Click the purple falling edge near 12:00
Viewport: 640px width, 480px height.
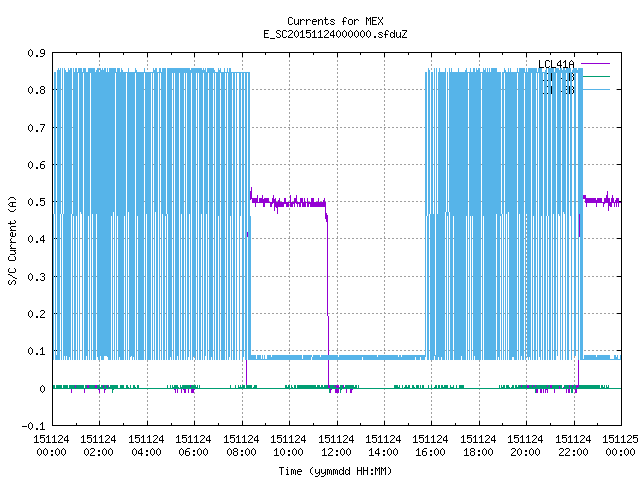coord(327,298)
